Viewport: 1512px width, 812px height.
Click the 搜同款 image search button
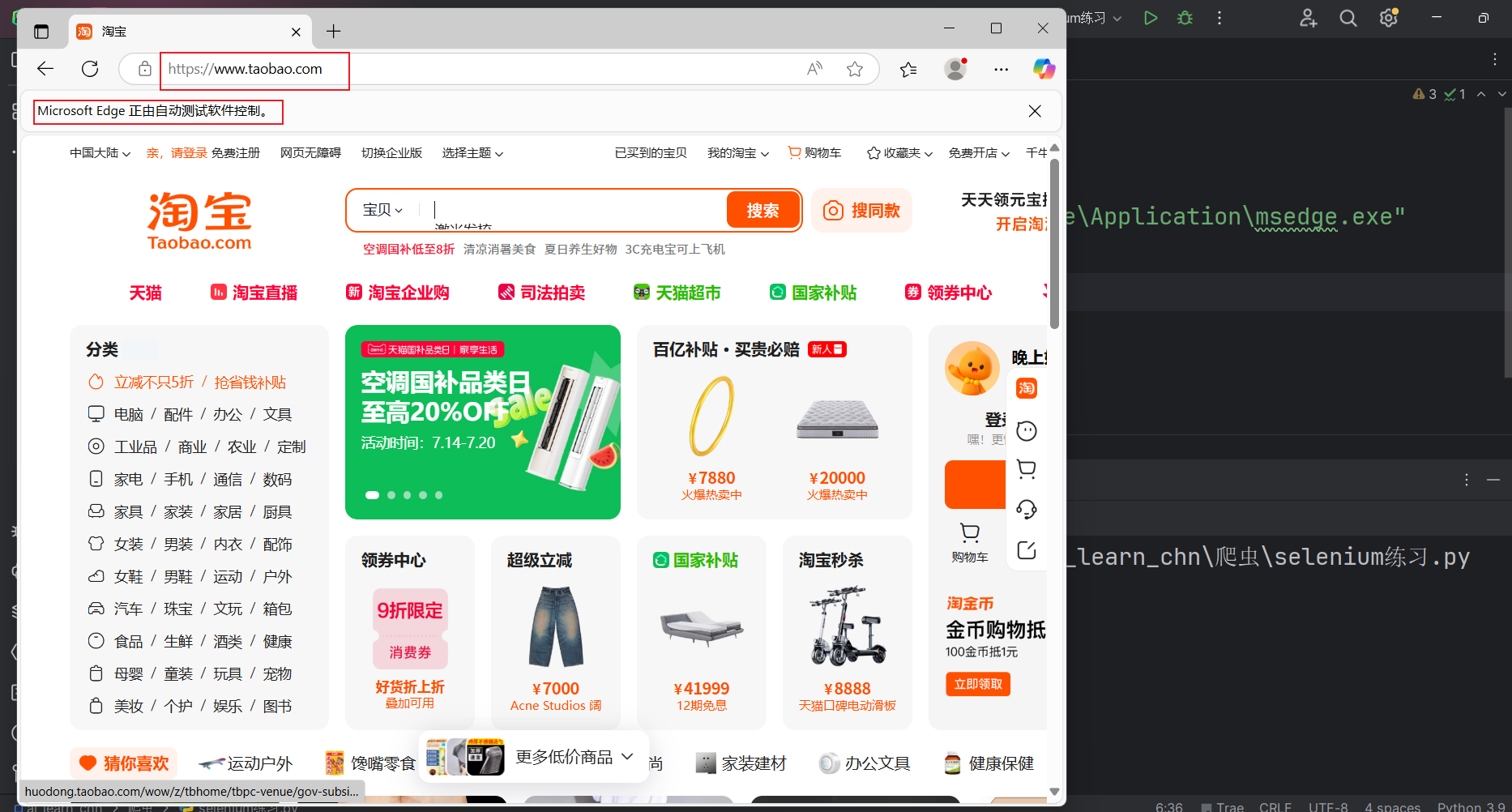click(x=861, y=211)
